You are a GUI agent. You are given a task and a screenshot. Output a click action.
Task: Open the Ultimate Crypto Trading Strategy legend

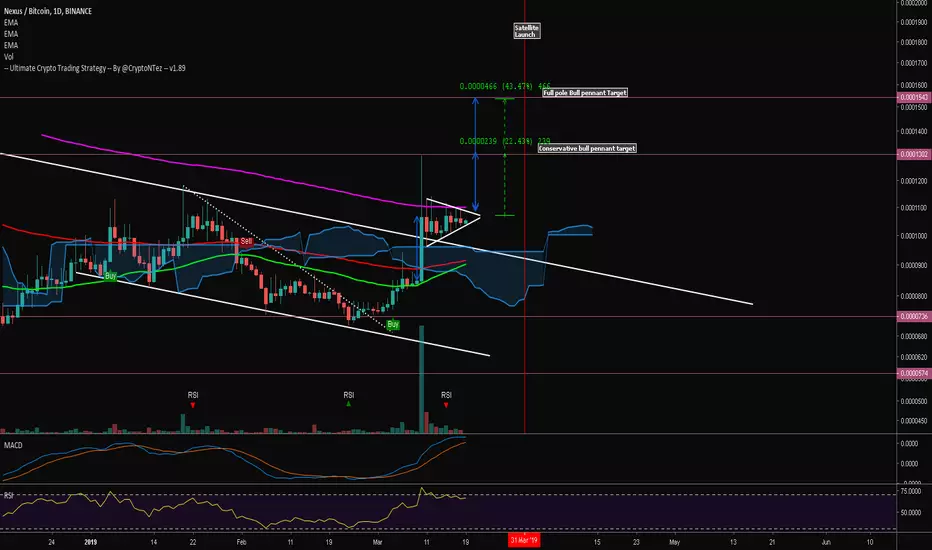click(95, 68)
